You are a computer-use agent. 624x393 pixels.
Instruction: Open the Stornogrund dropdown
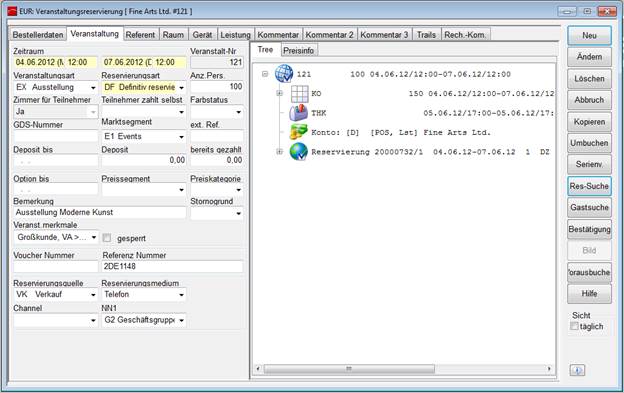tap(238, 214)
